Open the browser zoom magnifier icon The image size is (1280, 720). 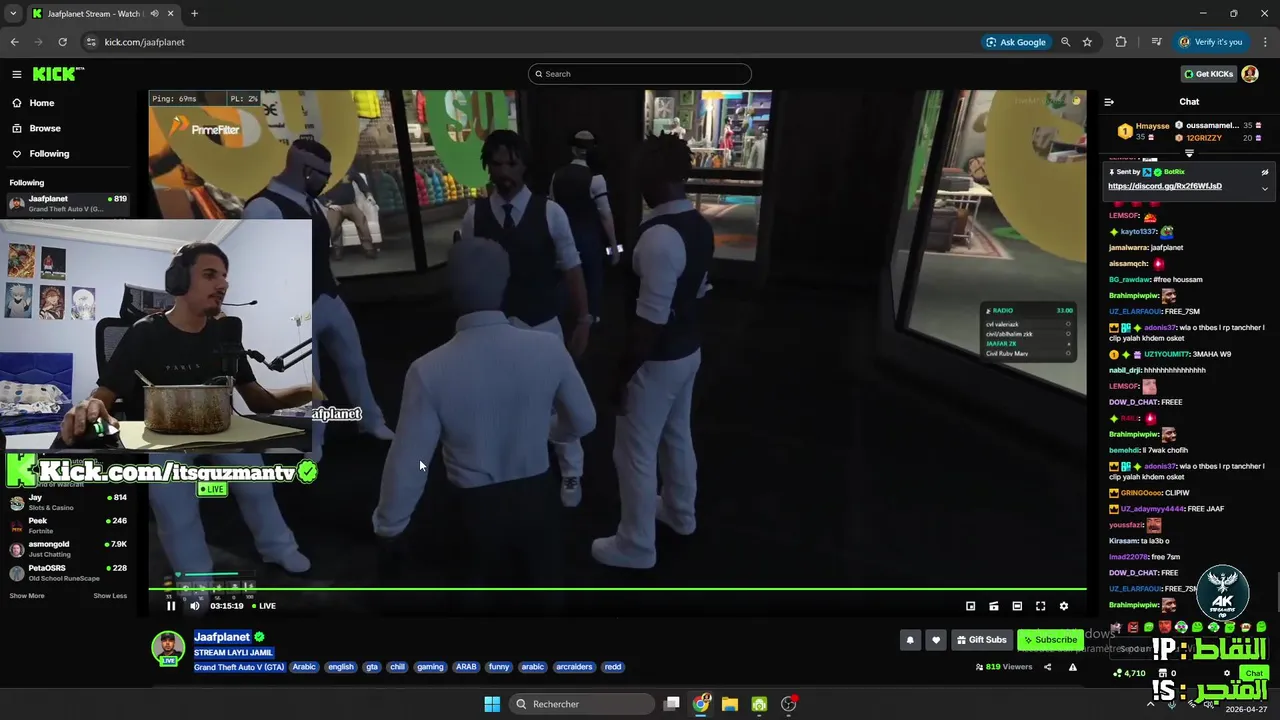point(1065,42)
